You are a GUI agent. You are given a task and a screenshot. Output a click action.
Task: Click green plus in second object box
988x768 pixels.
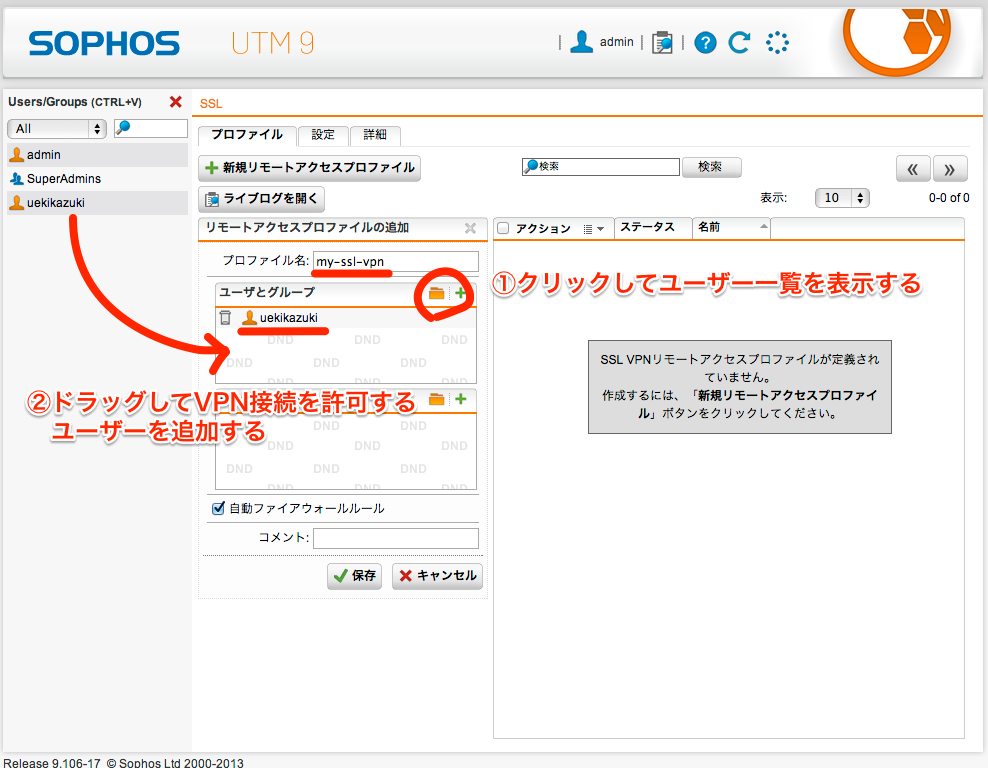461,399
